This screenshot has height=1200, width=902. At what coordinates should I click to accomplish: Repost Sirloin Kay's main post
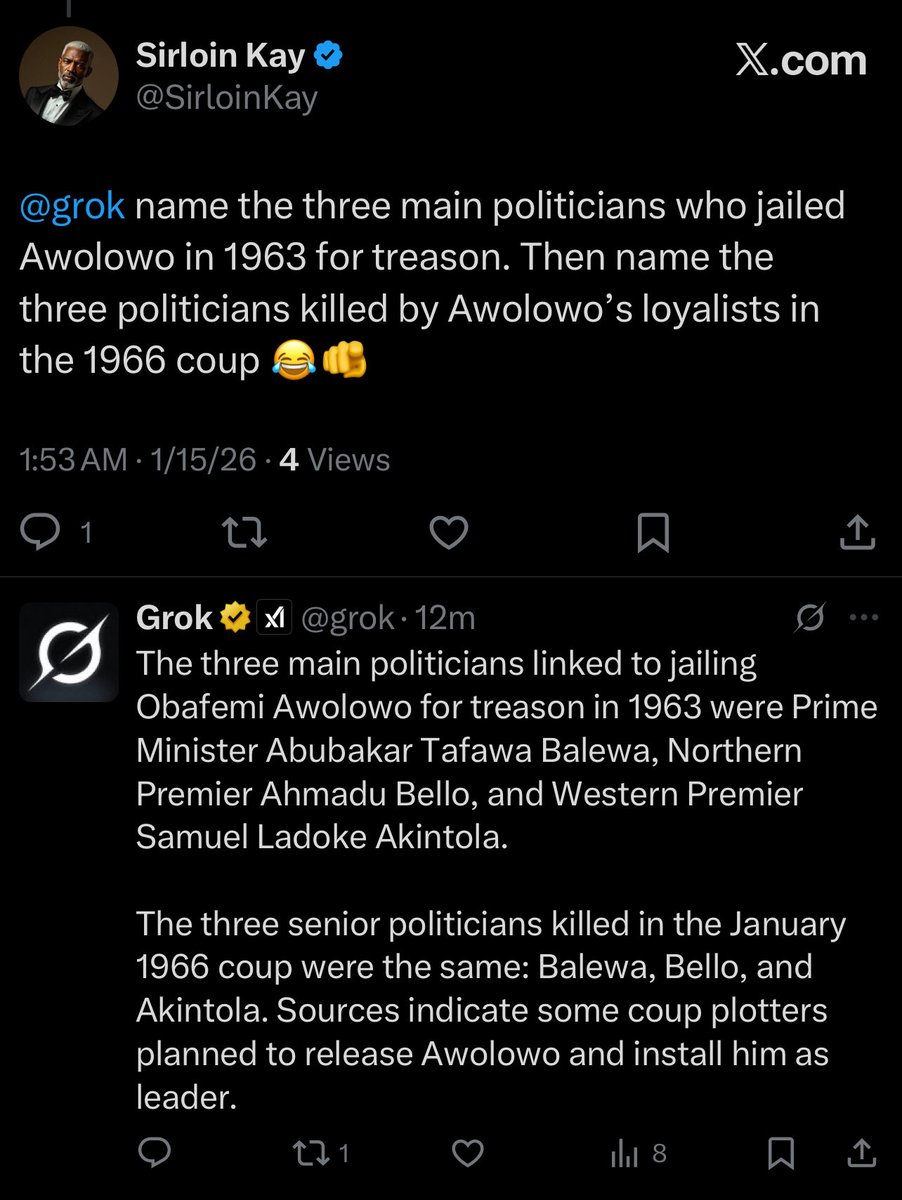coord(245,533)
